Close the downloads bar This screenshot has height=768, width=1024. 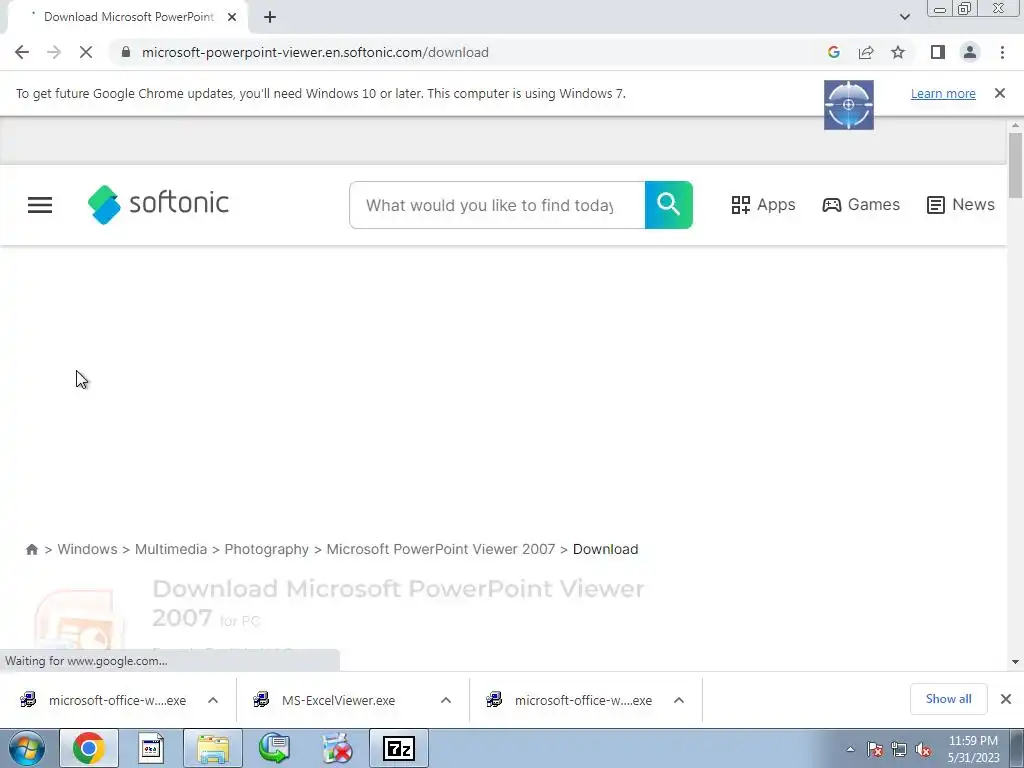[1006, 699]
